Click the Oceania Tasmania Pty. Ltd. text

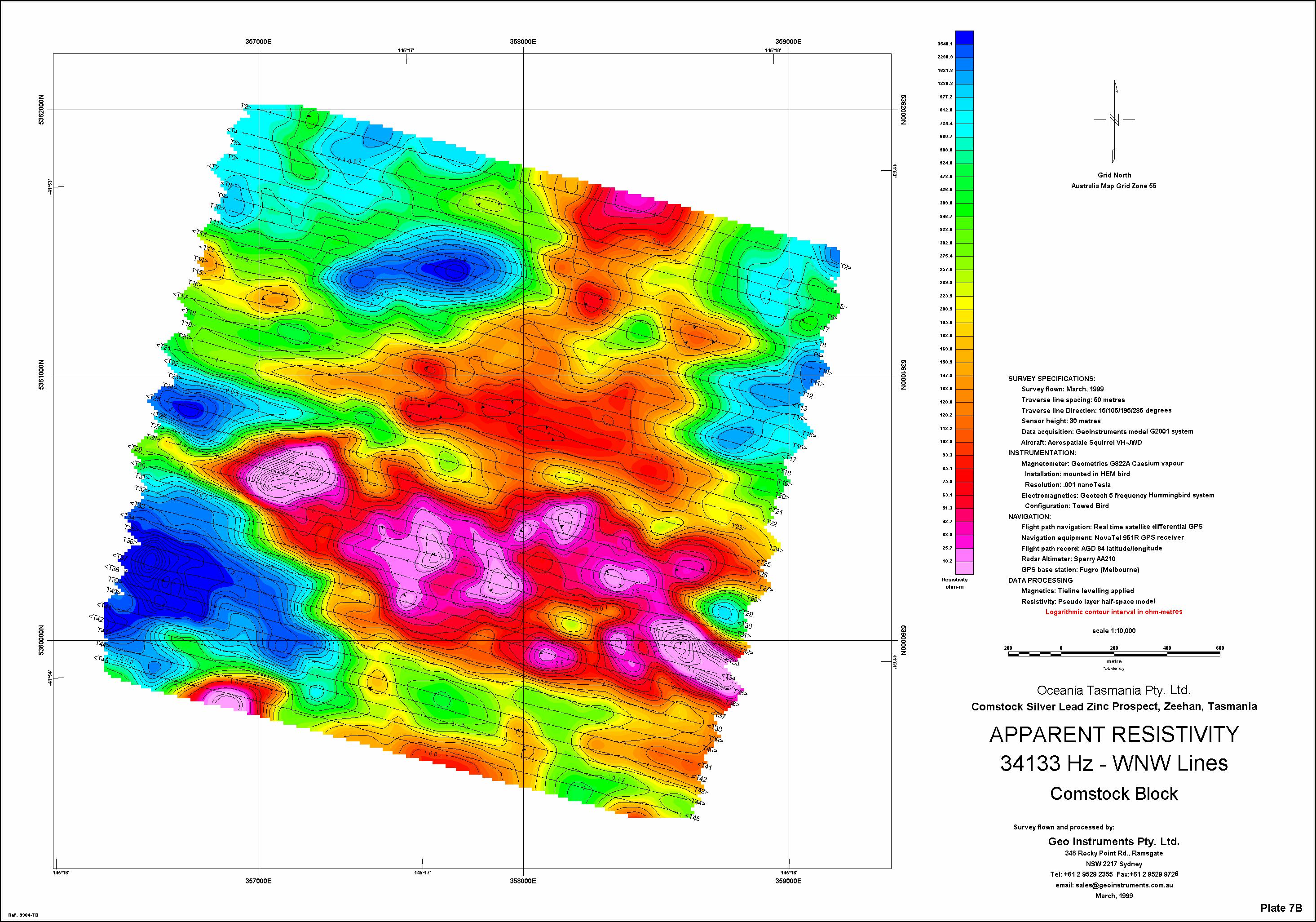point(1114,690)
